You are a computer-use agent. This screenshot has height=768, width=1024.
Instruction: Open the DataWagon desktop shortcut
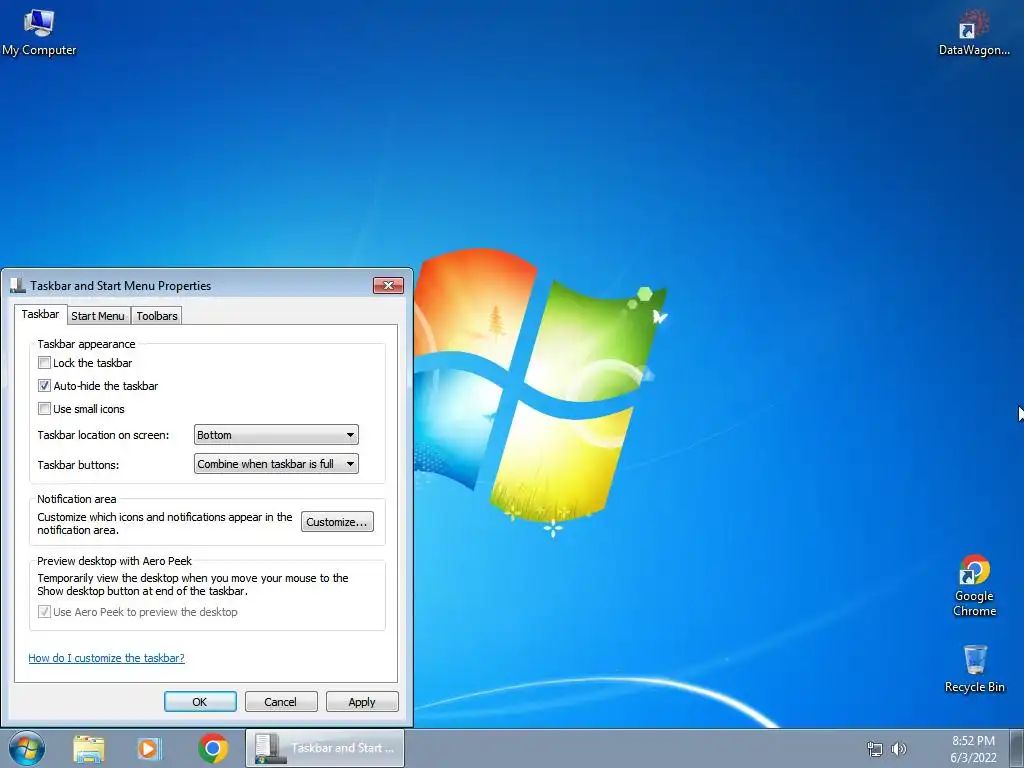tap(974, 33)
